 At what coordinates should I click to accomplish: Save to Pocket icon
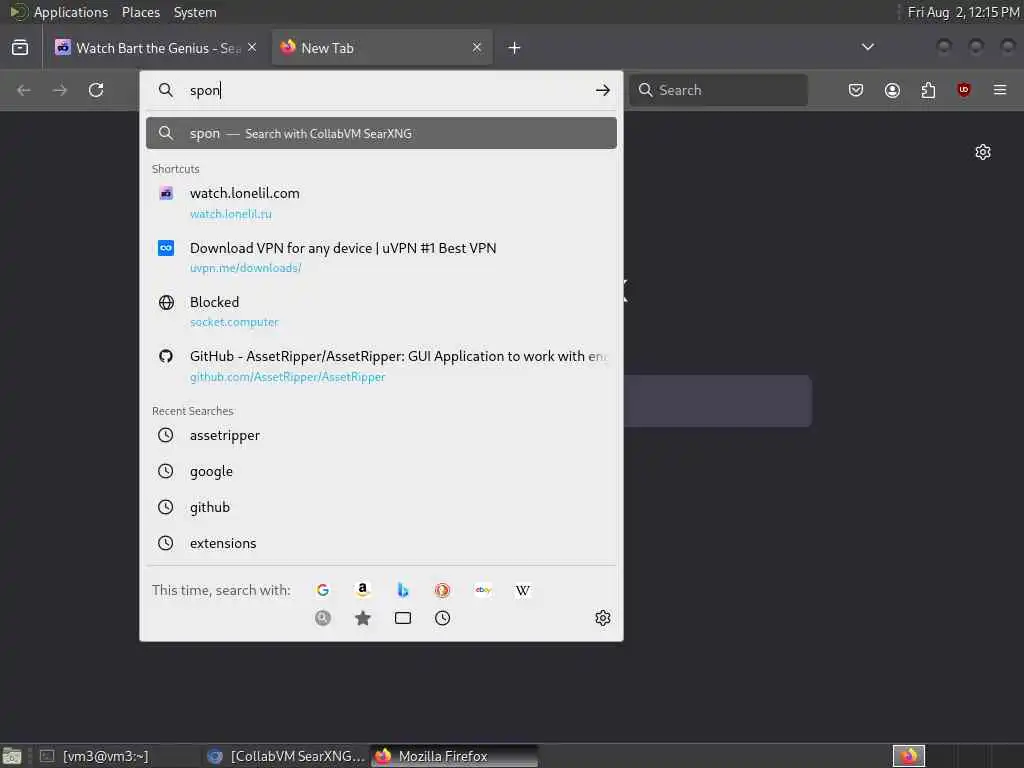tap(856, 89)
